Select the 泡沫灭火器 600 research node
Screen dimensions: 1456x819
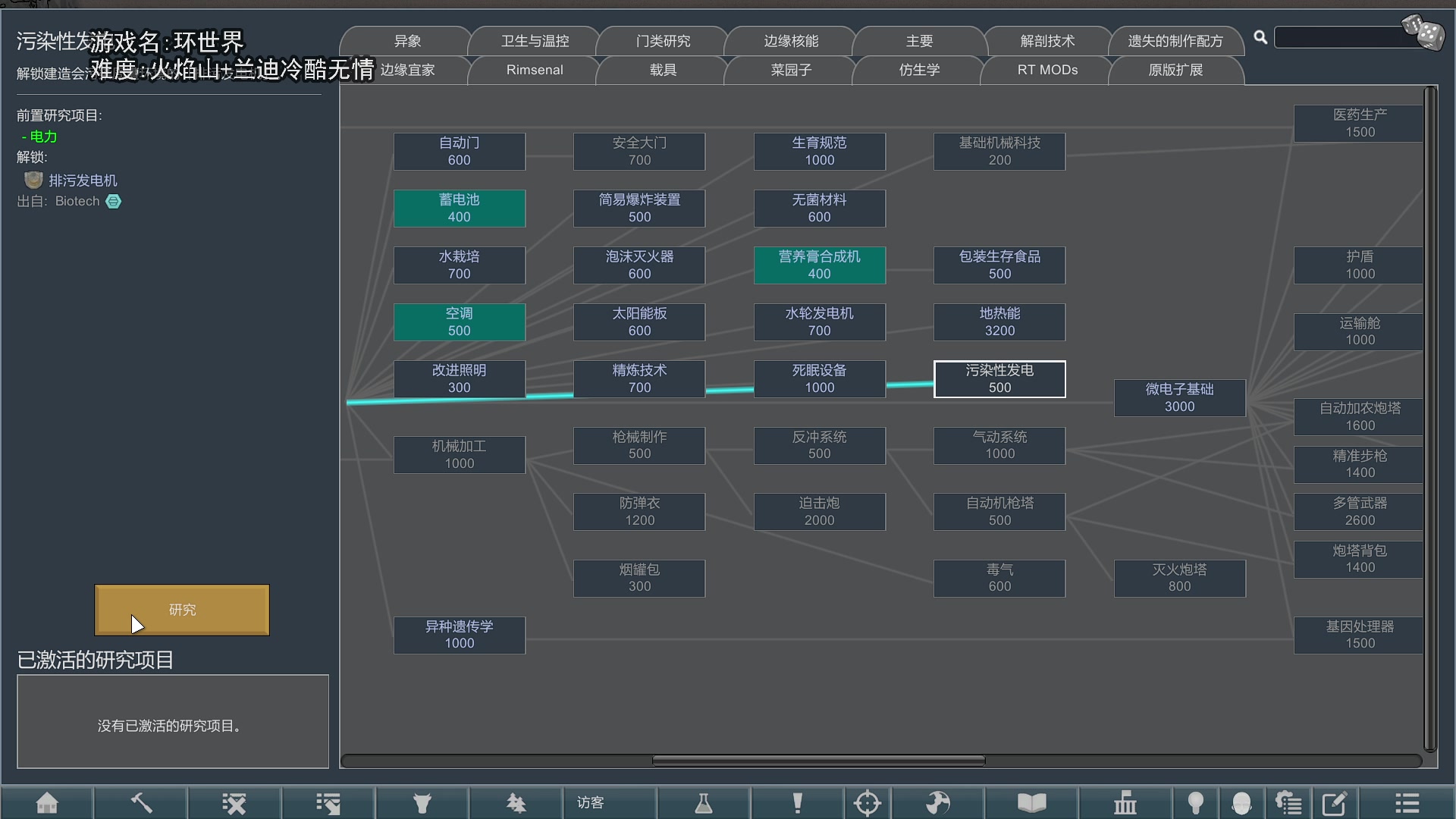[x=639, y=265]
